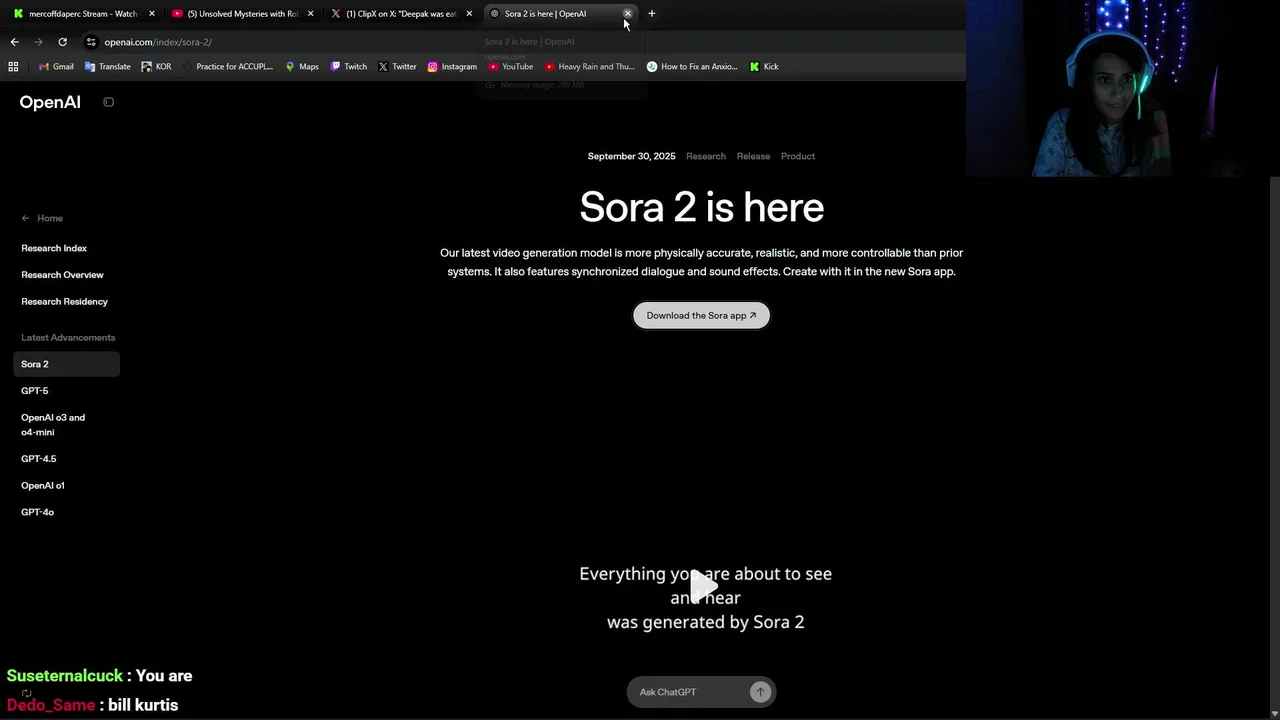
Task: Click the Release tag
Action: click(x=753, y=156)
